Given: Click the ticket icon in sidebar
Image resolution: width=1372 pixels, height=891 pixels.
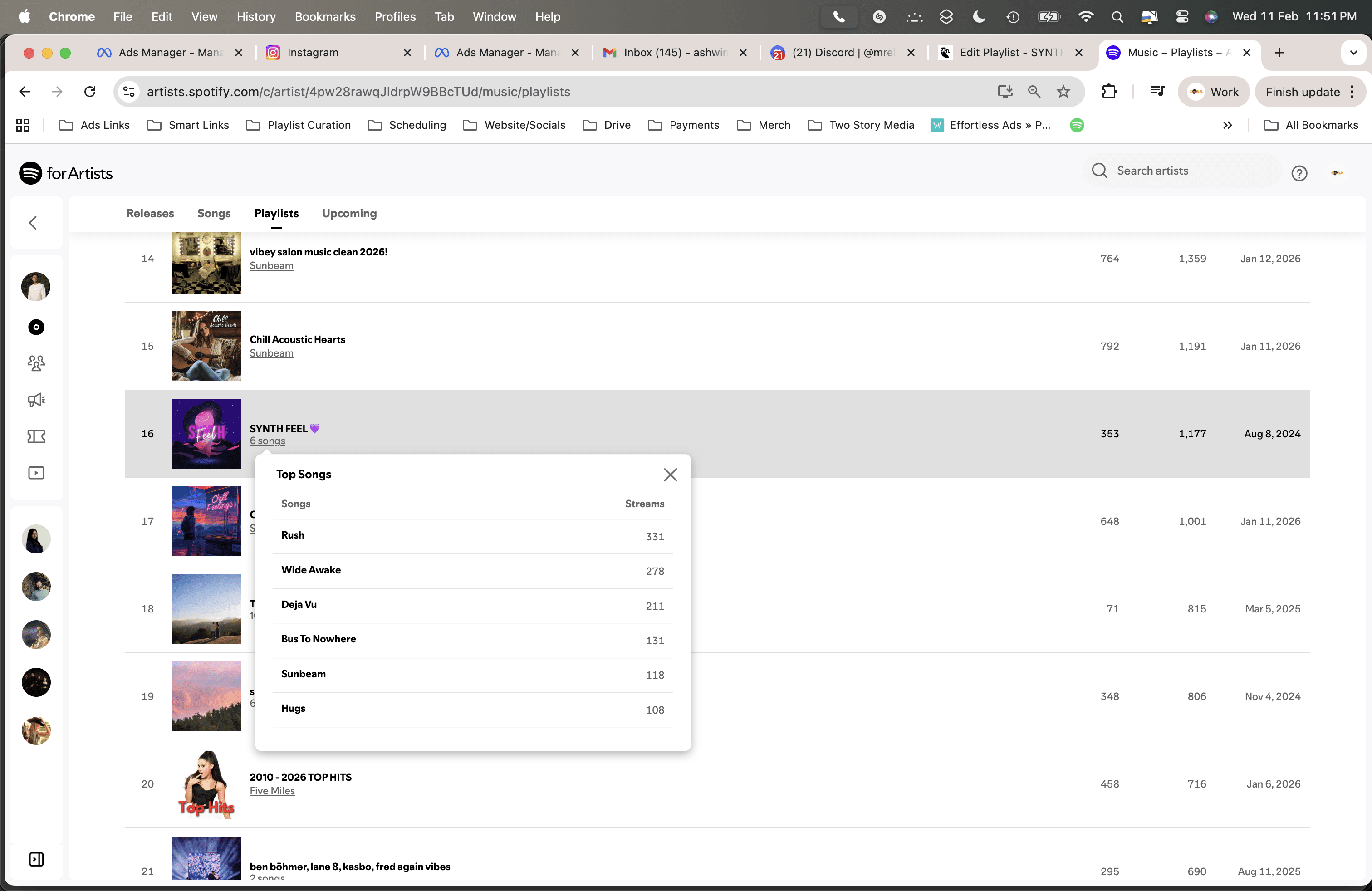Looking at the screenshot, I should pos(36,436).
